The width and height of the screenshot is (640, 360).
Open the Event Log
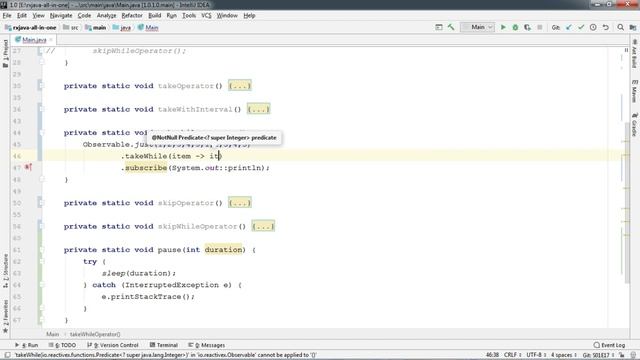[609, 345]
